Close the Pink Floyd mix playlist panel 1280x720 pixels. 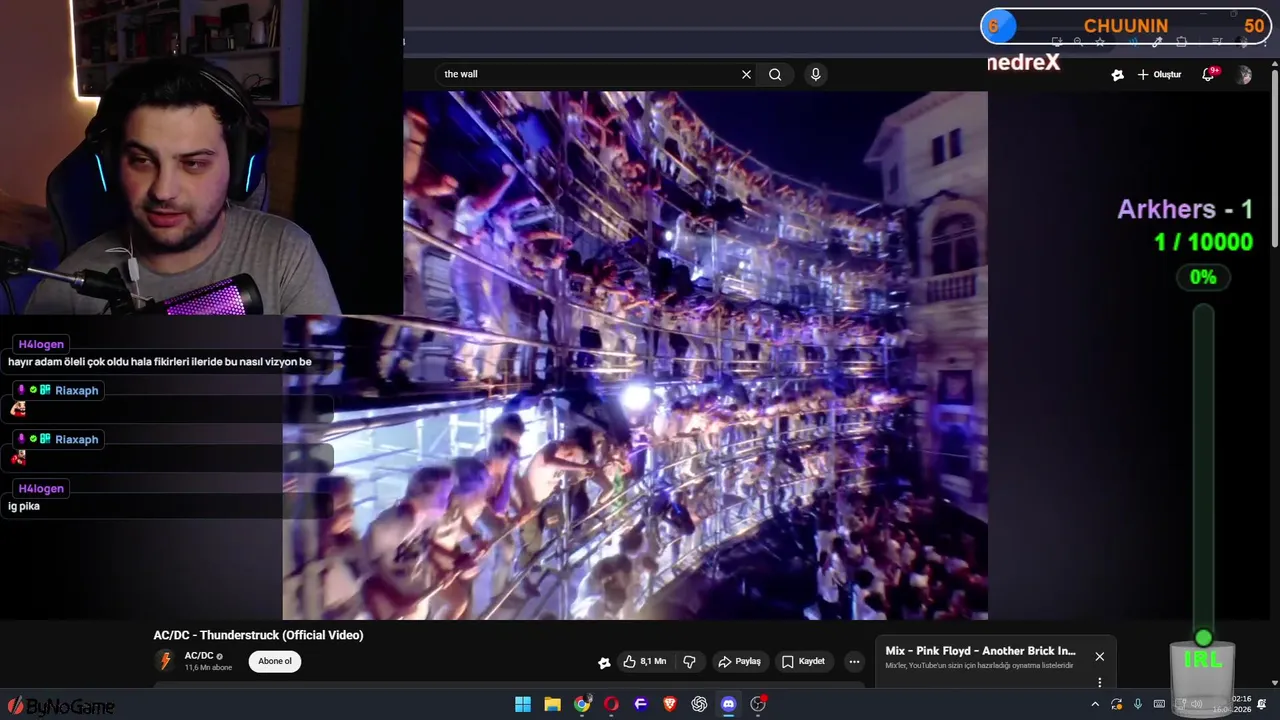click(1100, 657)
